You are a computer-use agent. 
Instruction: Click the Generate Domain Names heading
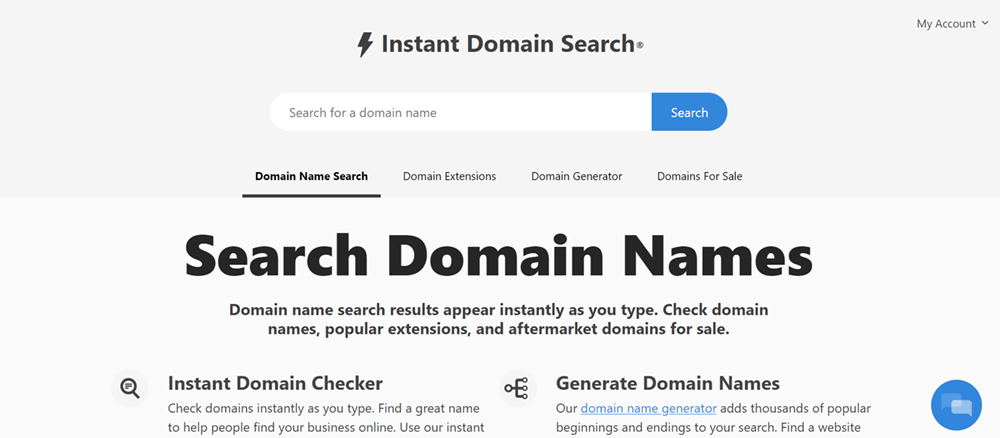(x=668, y=383)
